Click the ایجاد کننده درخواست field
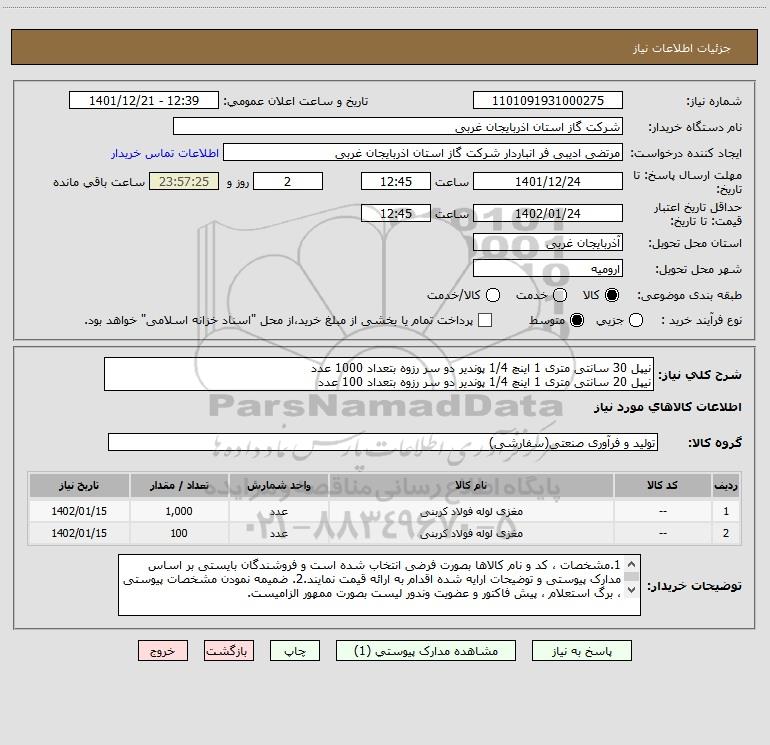Image resolution: width=770 pixels, height=745 pixels. pyautogui.click(x=423, y=153)
